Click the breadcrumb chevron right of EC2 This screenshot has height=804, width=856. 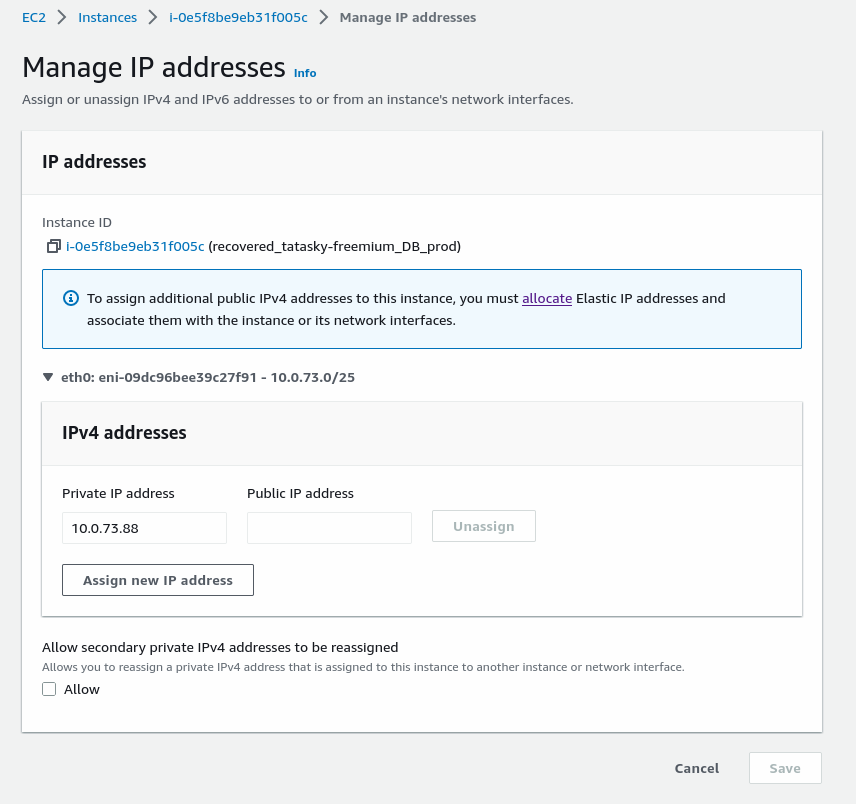(x=62, y=17)
